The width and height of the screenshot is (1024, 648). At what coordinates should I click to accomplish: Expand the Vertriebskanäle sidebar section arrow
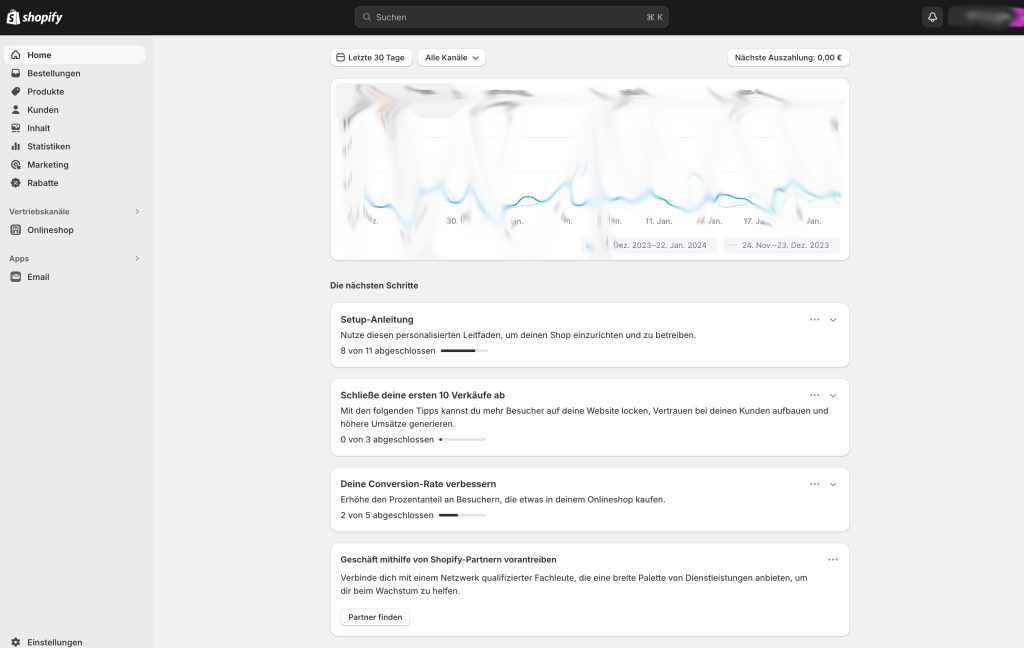[137, 212]
